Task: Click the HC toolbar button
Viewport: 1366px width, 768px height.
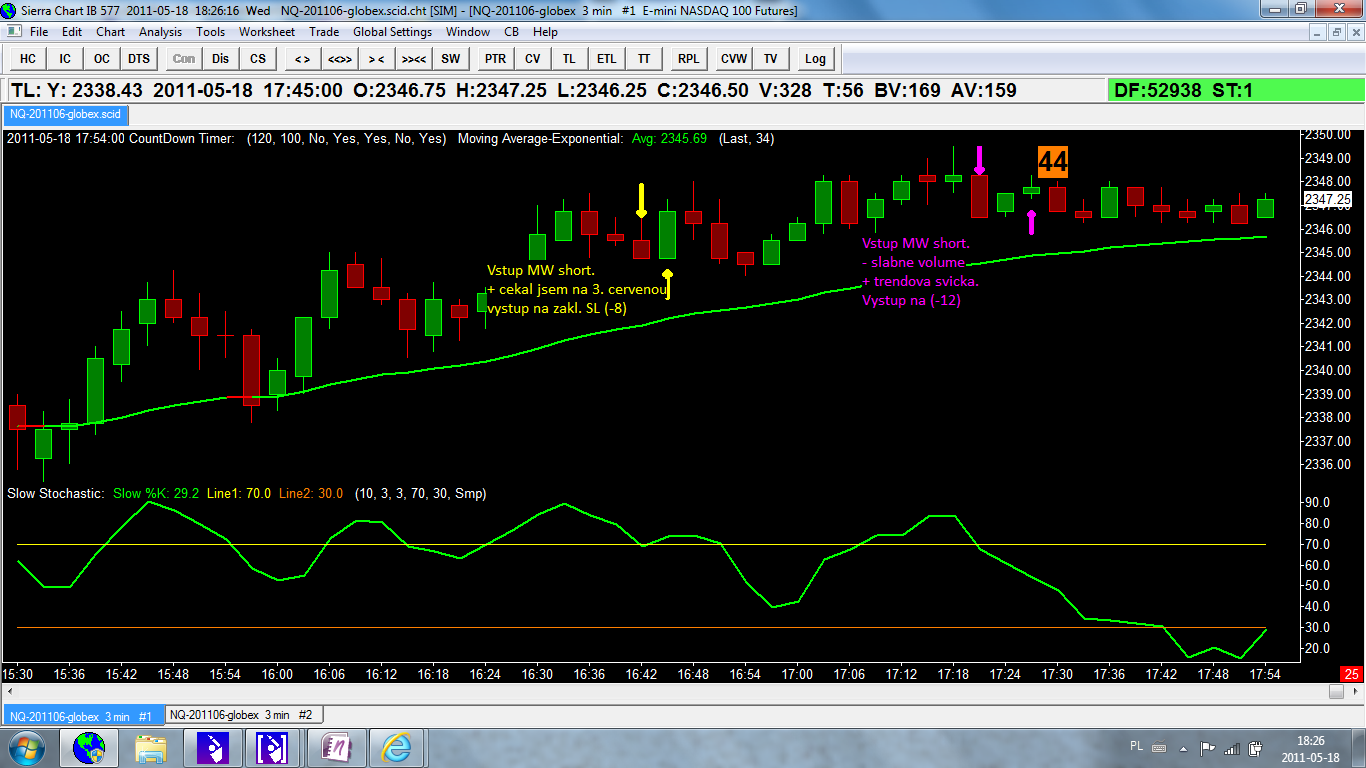Action: (x=28, y=59)
